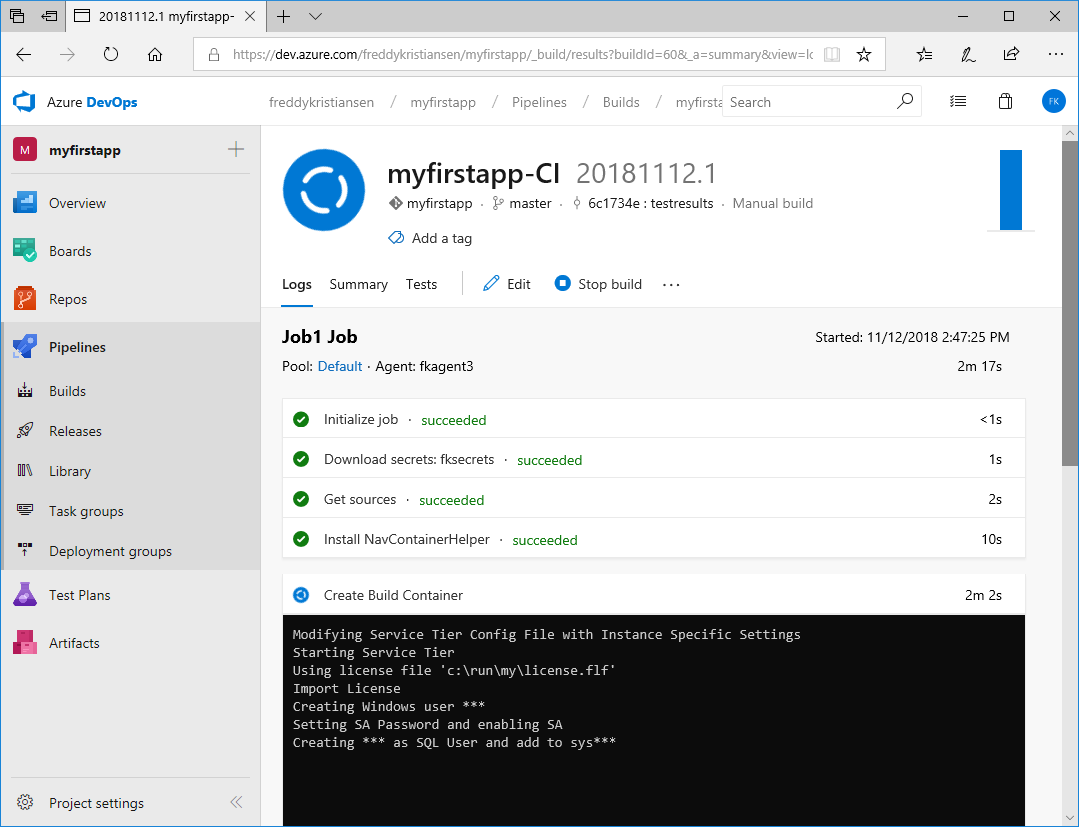Expand the Create Build Container step

(393, 595)
